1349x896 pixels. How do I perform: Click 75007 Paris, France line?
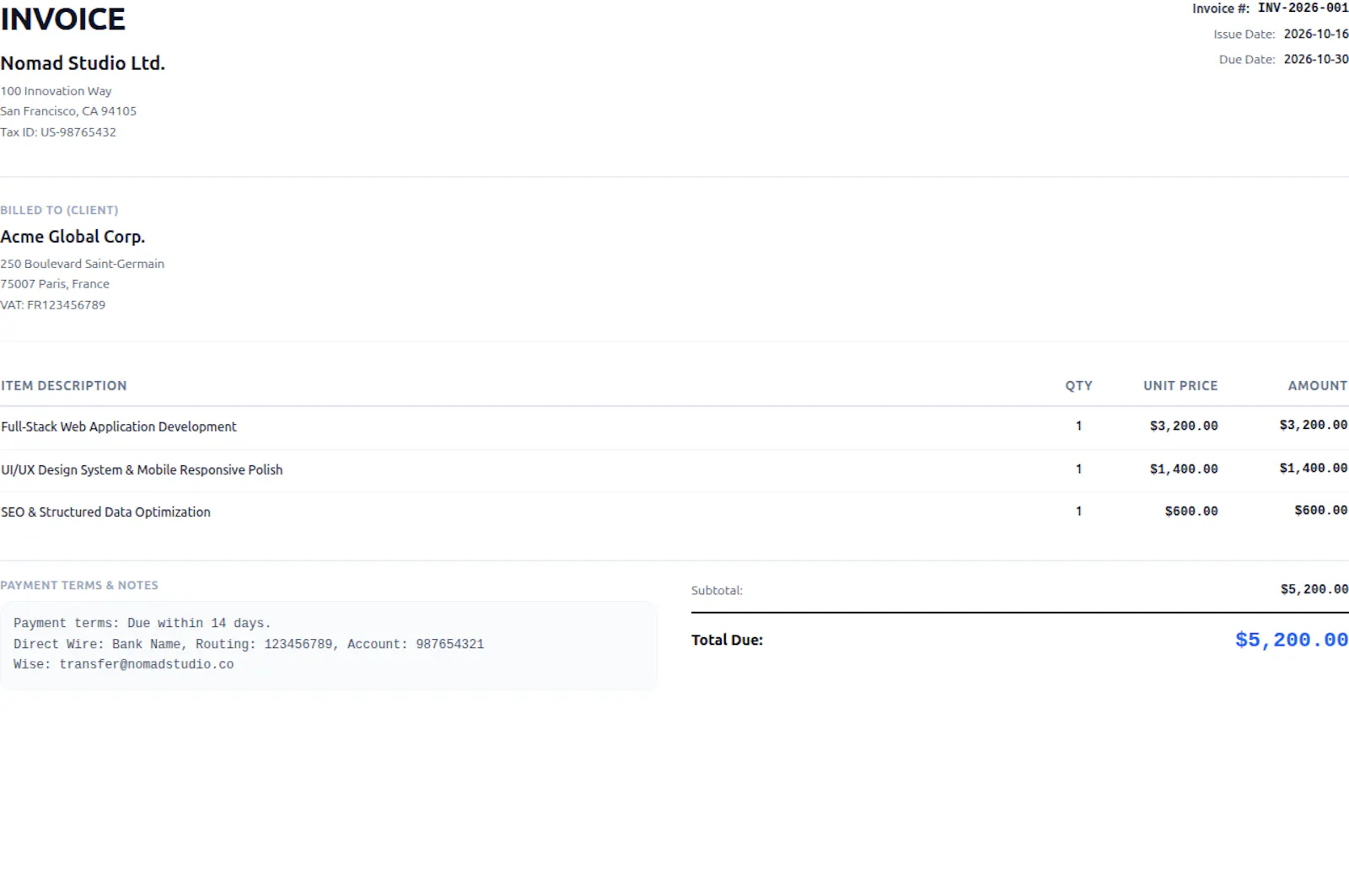[x=55, y=284]
